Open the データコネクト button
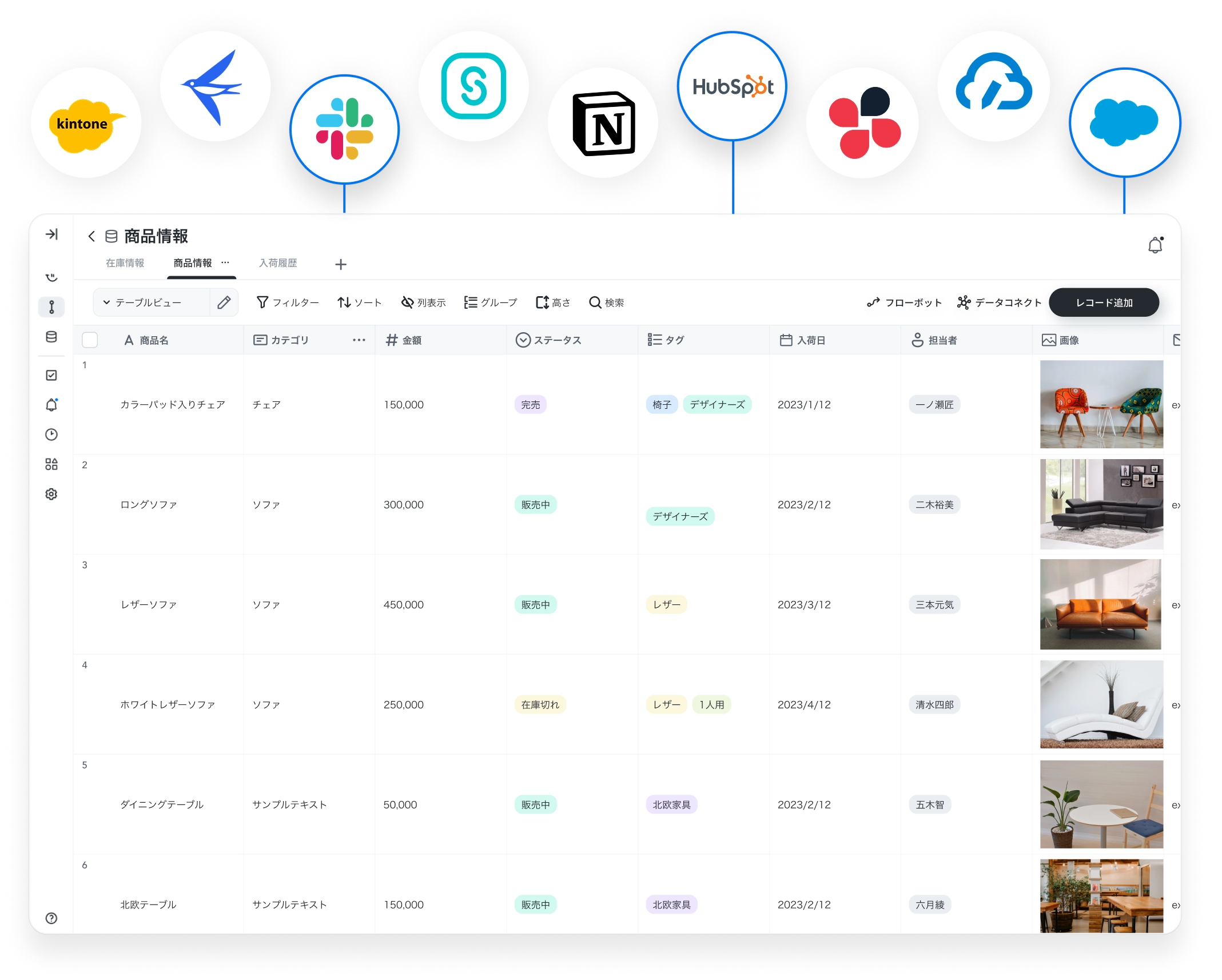Screen dimensions: 1222x980 [999, 302]
